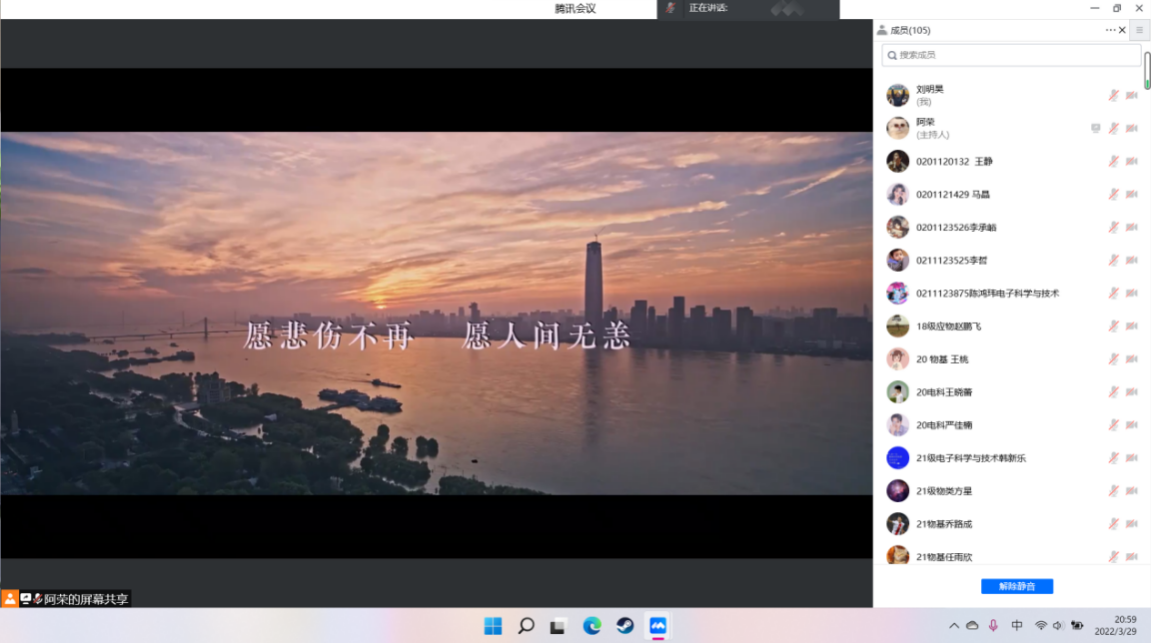Toggle camera icon for 0201120132 王静
Screen dimensions: 1151x643
(x=1132, y=161)
